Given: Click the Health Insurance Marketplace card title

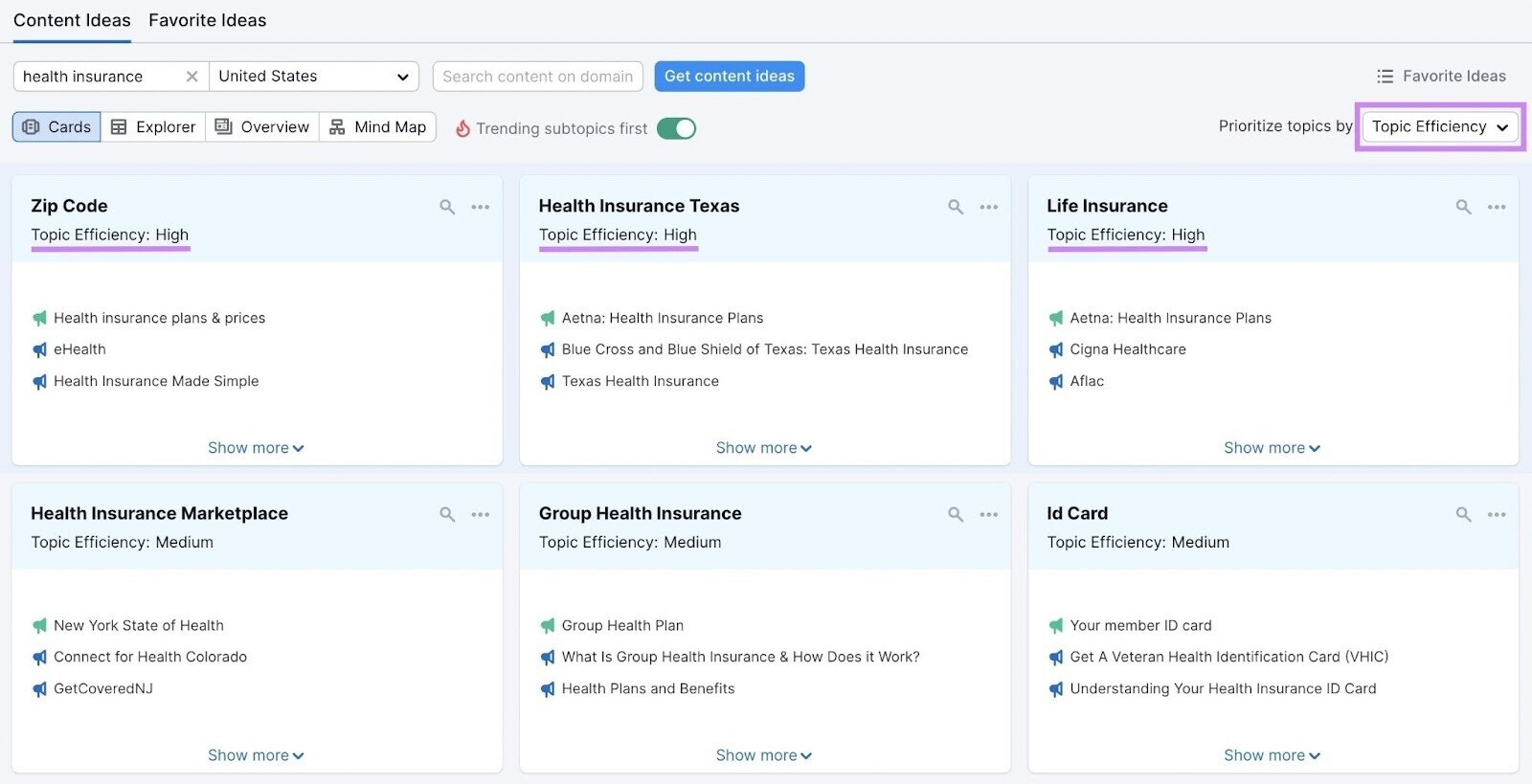Looking at the screenshot, I should [x=160, y=513].
